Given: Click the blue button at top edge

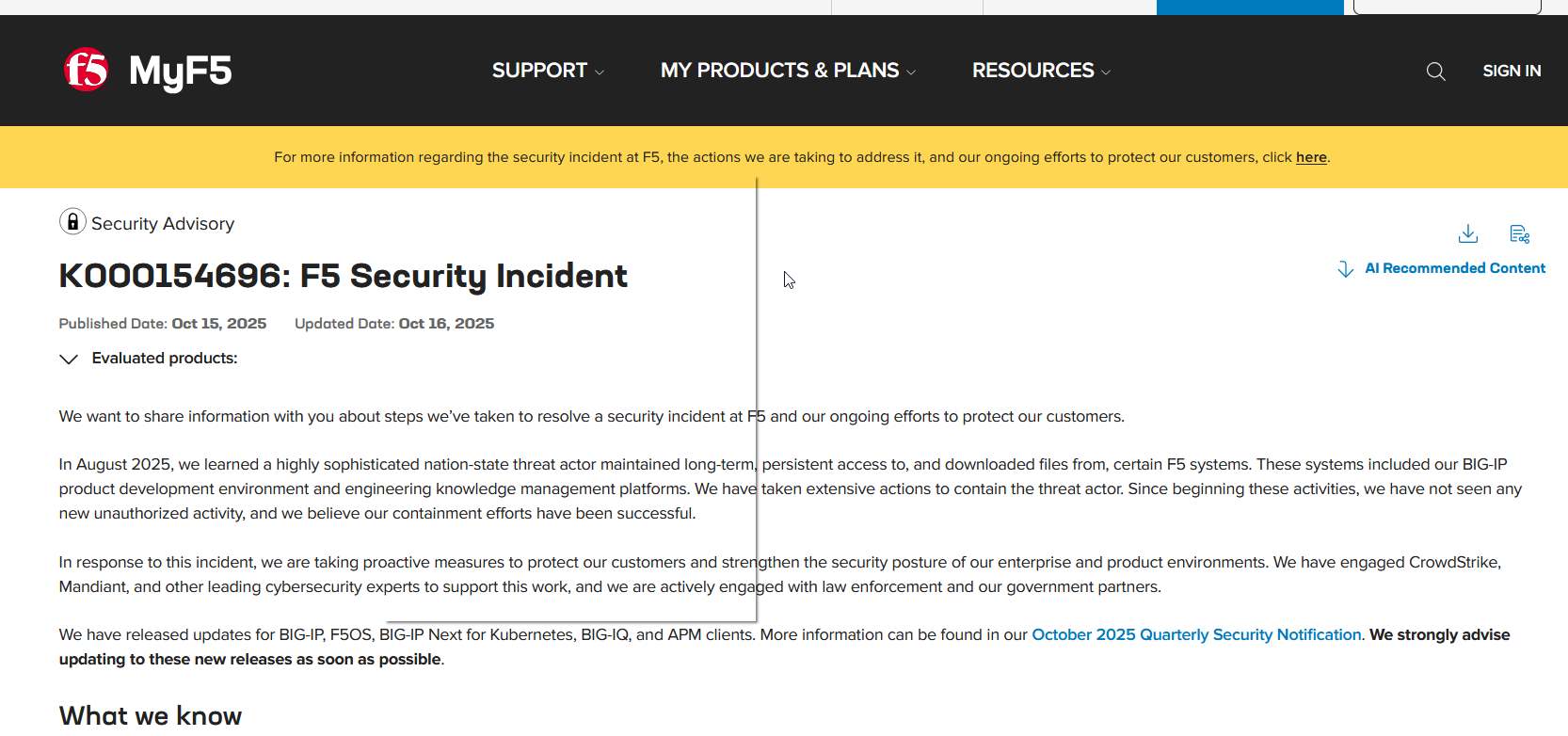Looking at the screenshot, I should click(1249, 7).
